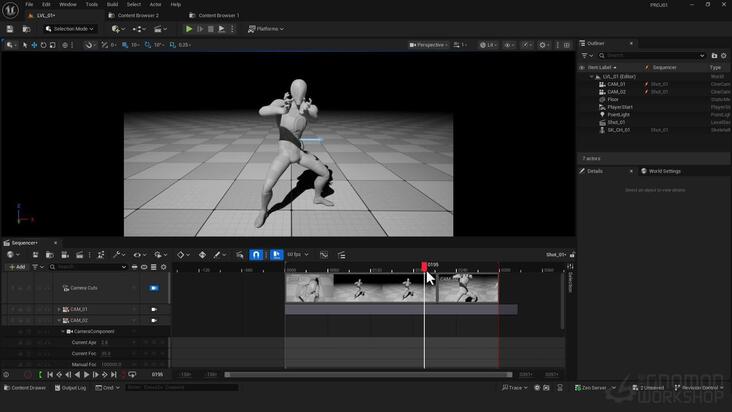
Task: Click the save level icon
Action: coord(10,29)
